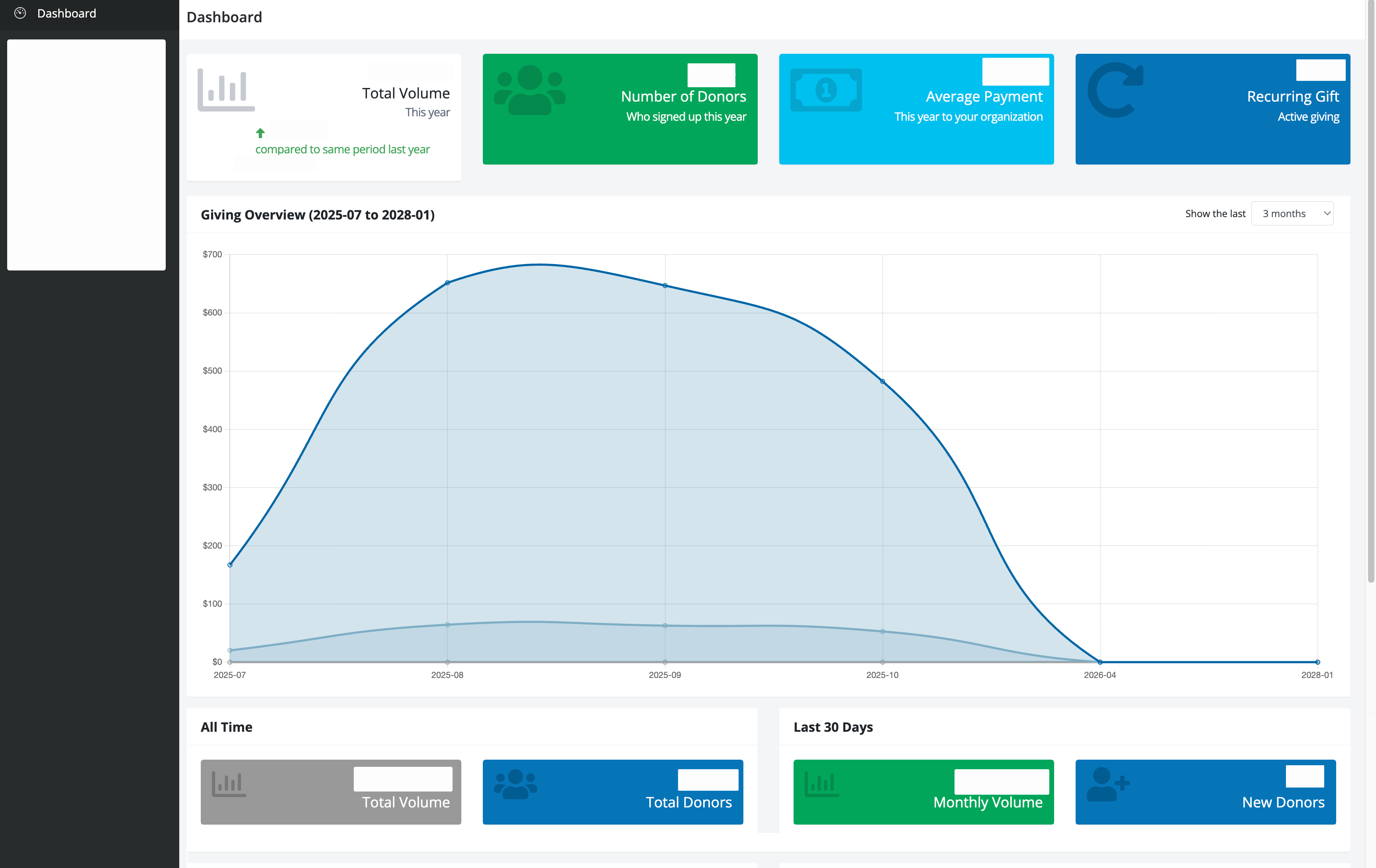
Task: Click the money bill icon on Average Payment
Action: coord(826,90)
